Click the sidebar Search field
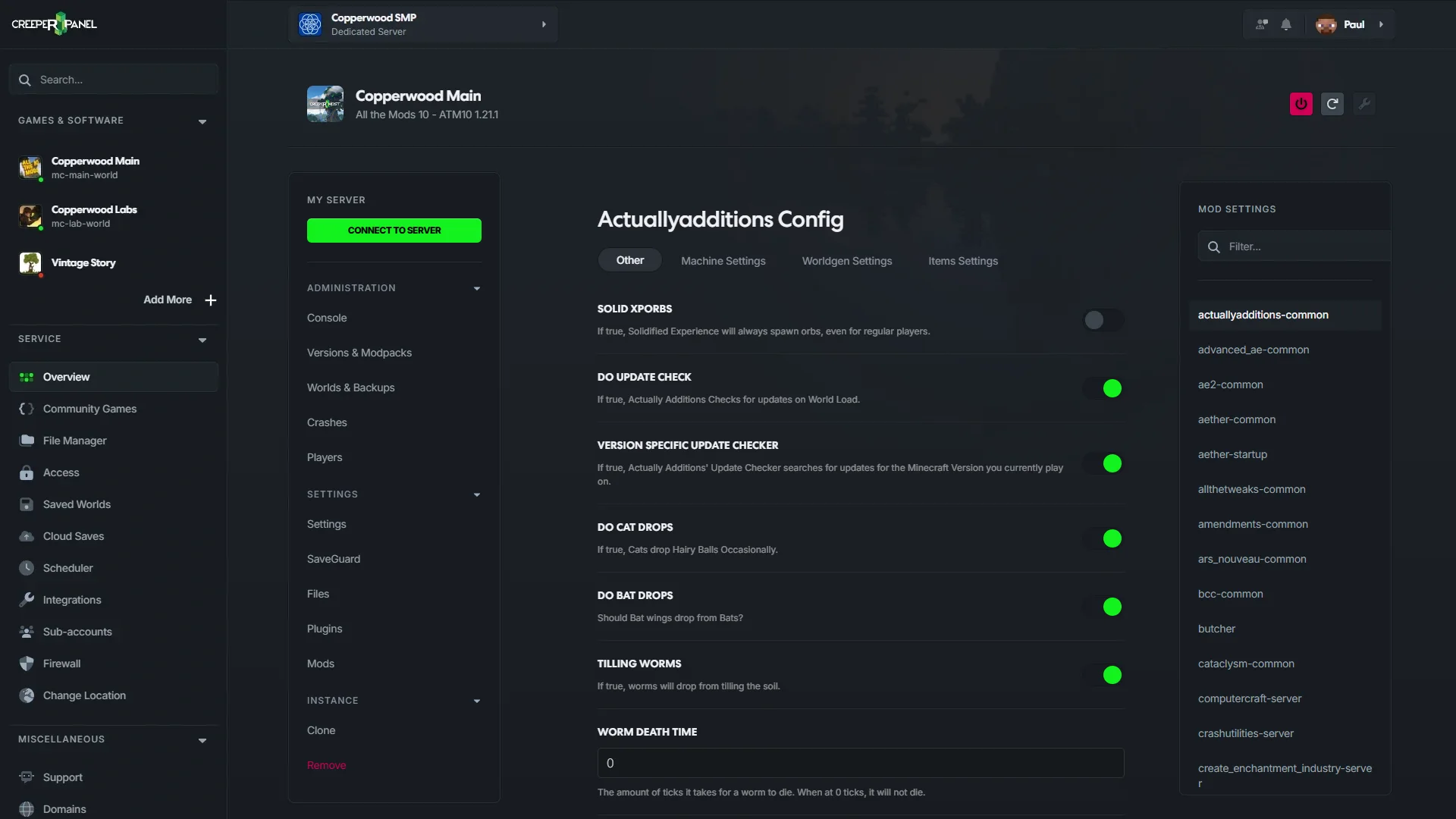The width and height of the screenshot is (1456, 819). [x=114, y=80]
